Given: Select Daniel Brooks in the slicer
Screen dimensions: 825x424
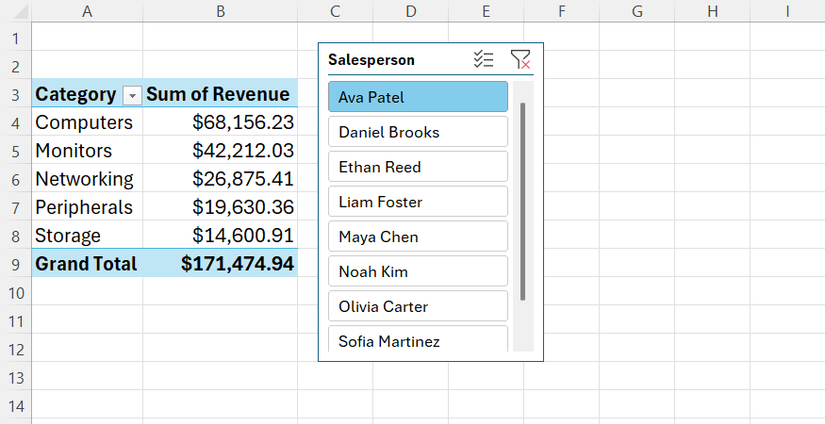Looking at the screenshot, I should pos(418,132).
